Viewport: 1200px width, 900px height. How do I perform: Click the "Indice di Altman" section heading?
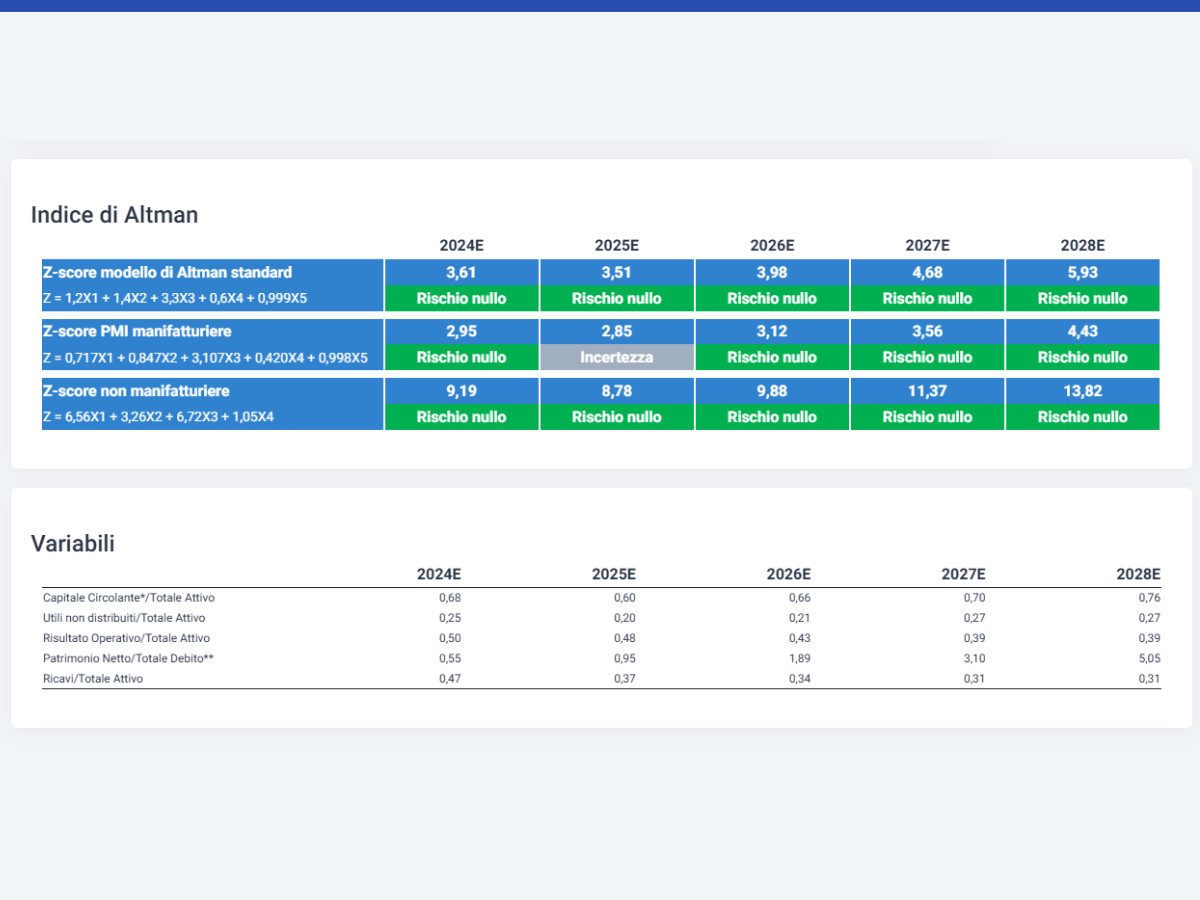click(114, 215)
